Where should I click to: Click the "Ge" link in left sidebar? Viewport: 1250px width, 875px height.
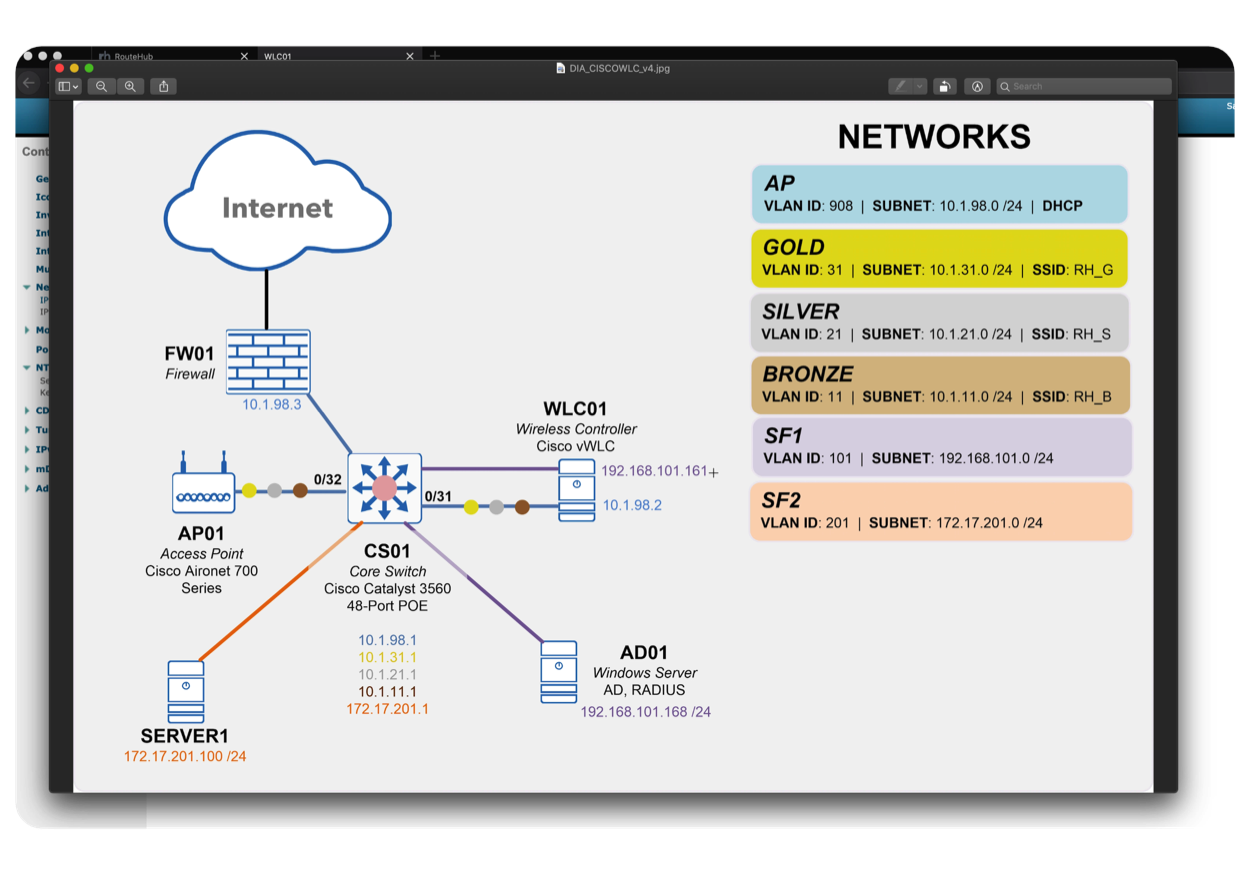tap(41, 179)
